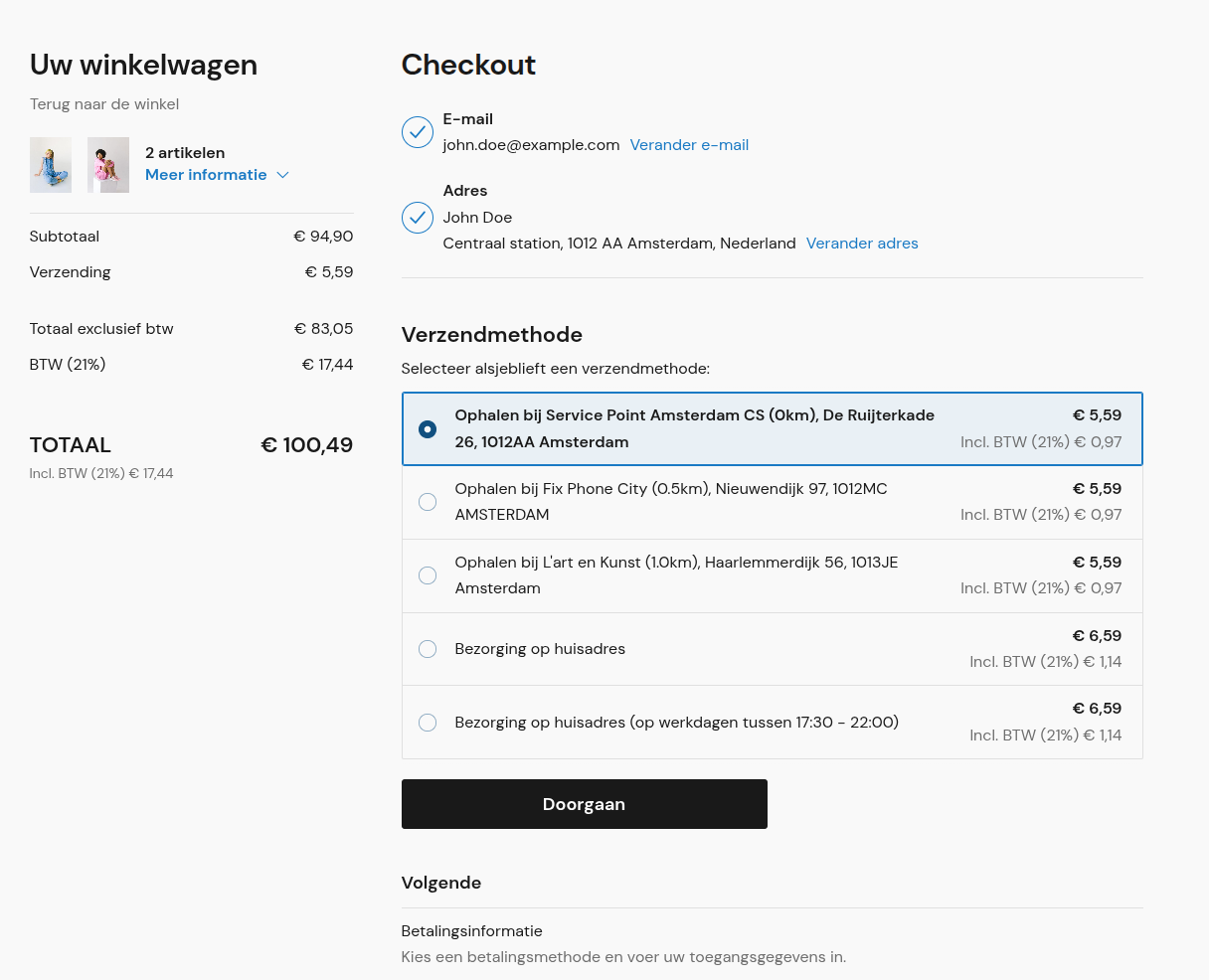Click the second cart product thumbnail
The height and width of the screenshot is (980, 1209).
[x=108, y=165]
